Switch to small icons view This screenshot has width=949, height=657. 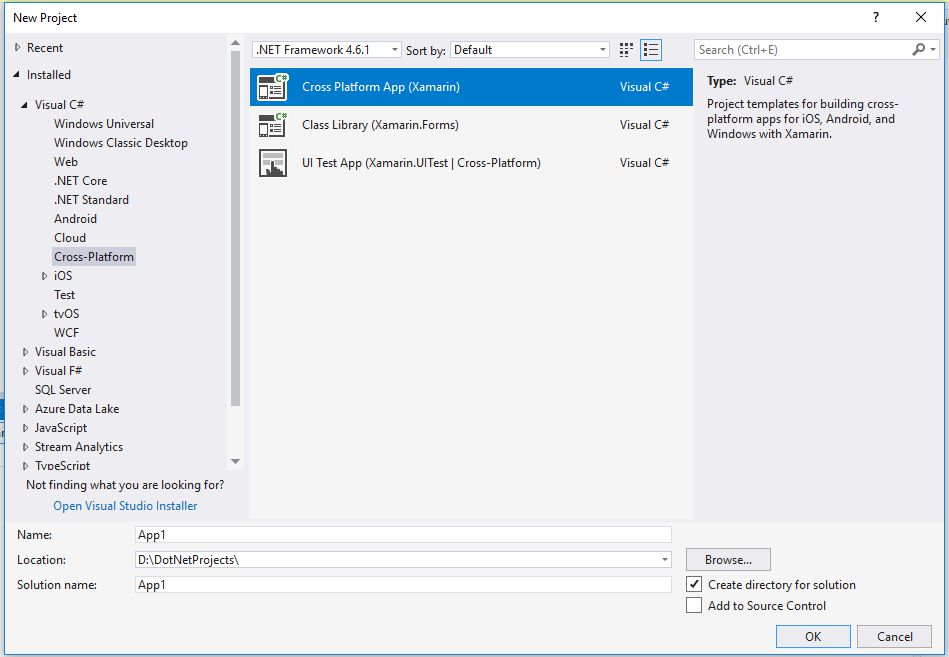pyautogui.click(x=627, y=50)
